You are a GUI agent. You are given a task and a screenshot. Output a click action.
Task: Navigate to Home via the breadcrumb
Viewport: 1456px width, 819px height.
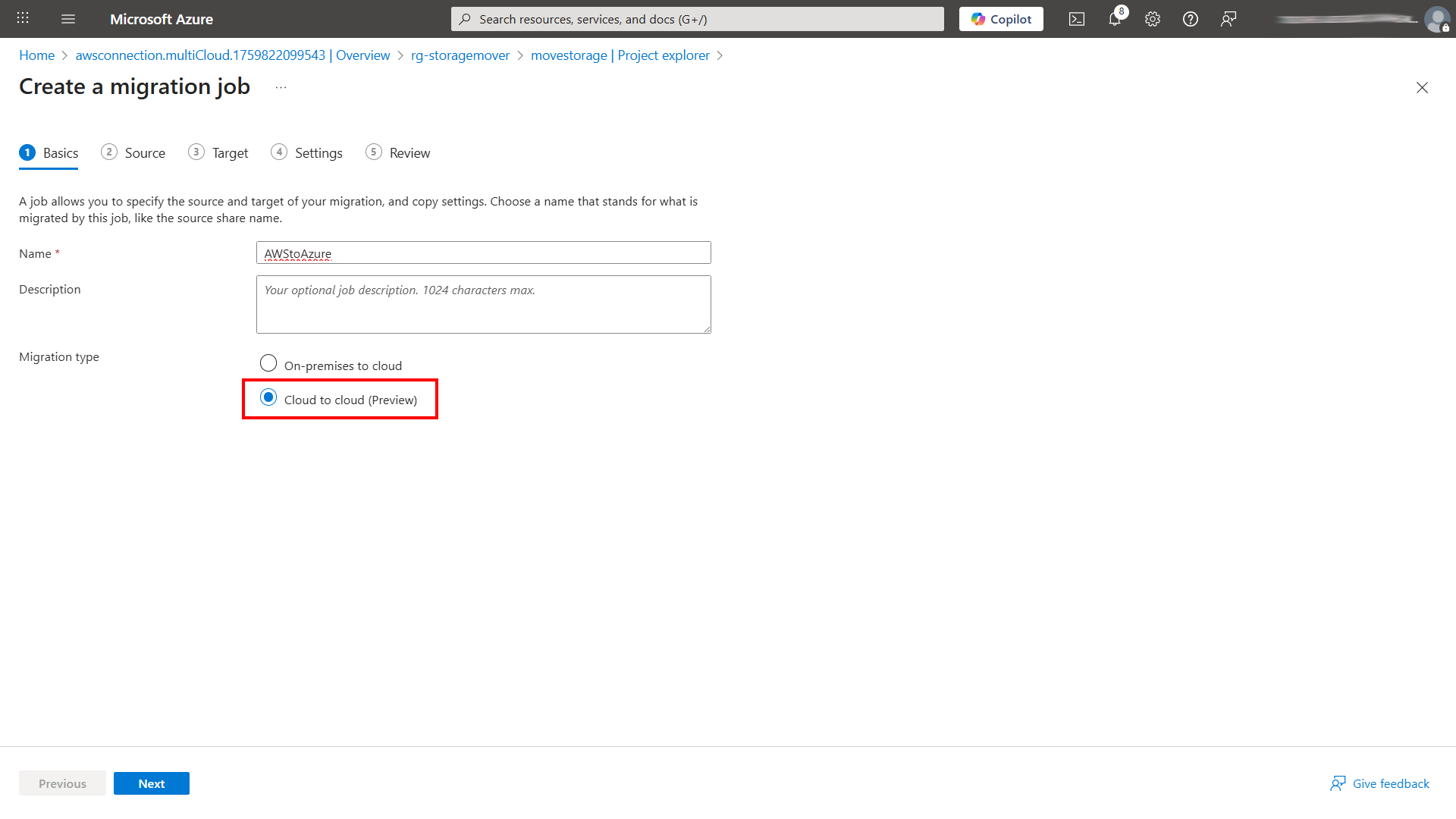coord(36,55)
